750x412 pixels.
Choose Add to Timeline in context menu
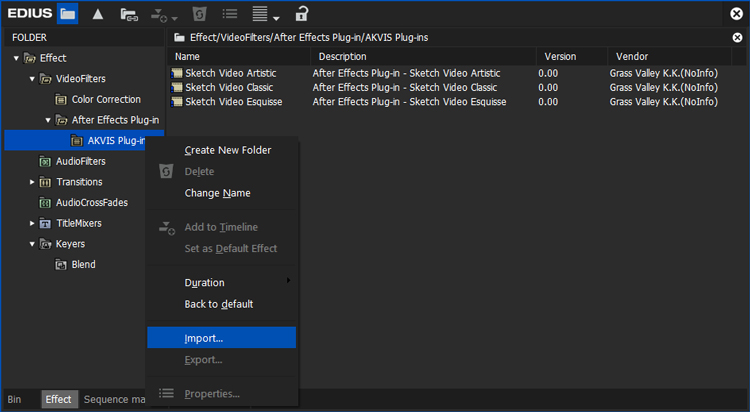[x=221, y=227]
